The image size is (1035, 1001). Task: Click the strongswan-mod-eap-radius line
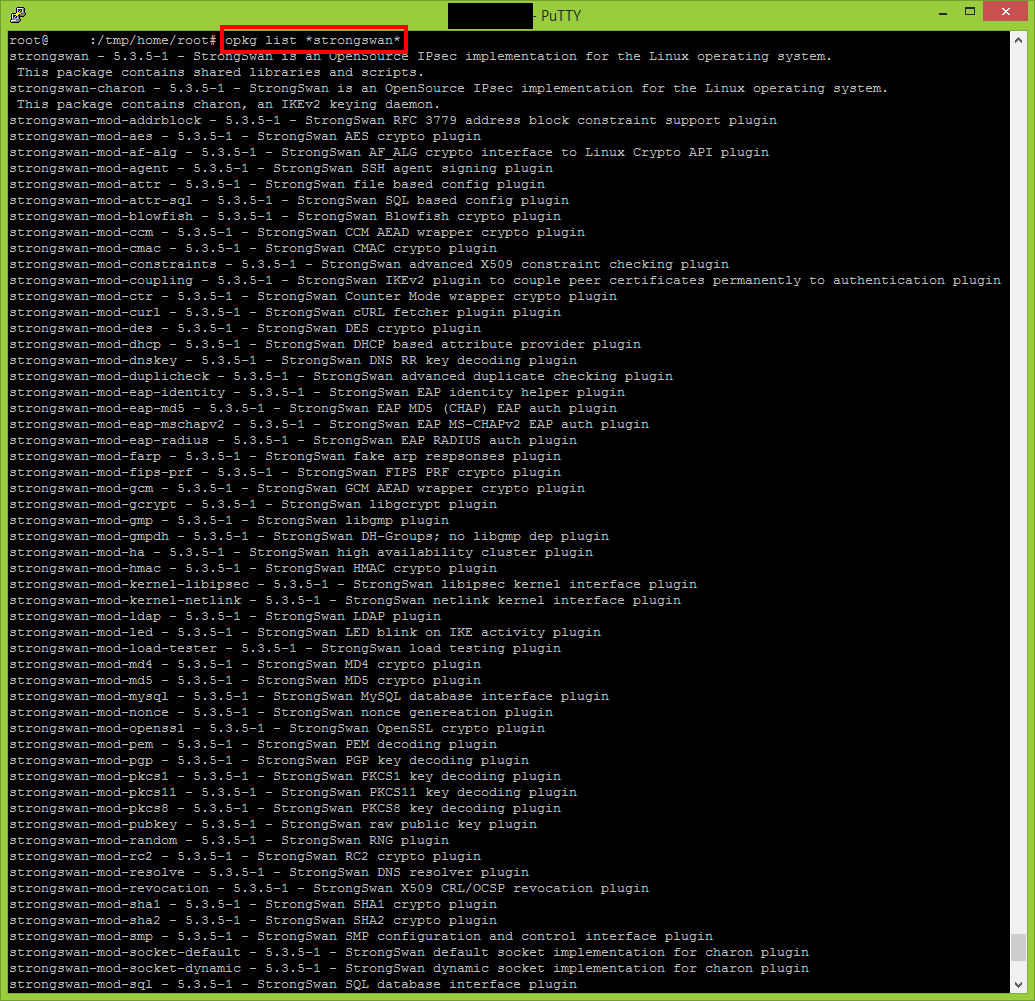[x=293, y=440]
